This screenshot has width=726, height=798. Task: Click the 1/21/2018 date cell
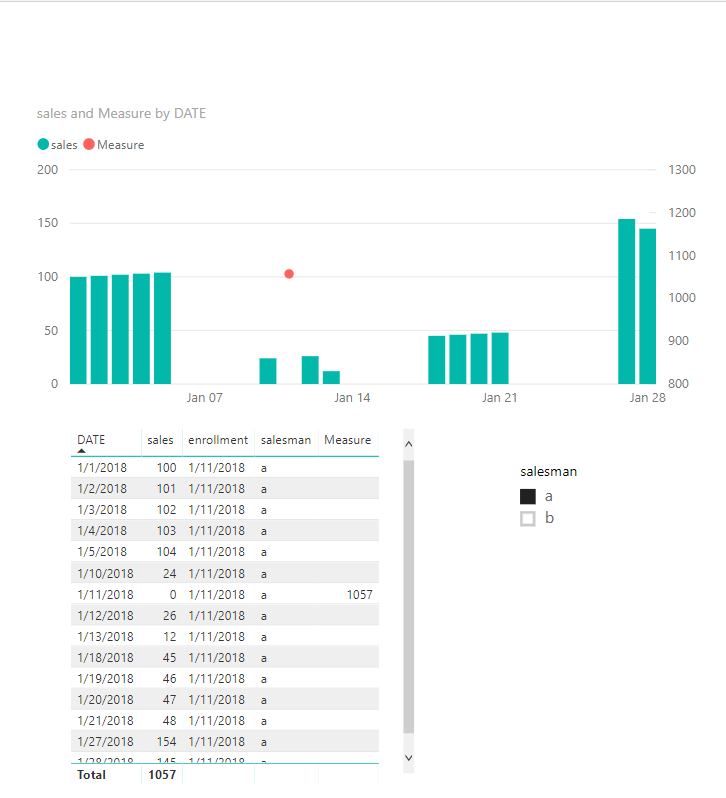[x=105, y=721]
